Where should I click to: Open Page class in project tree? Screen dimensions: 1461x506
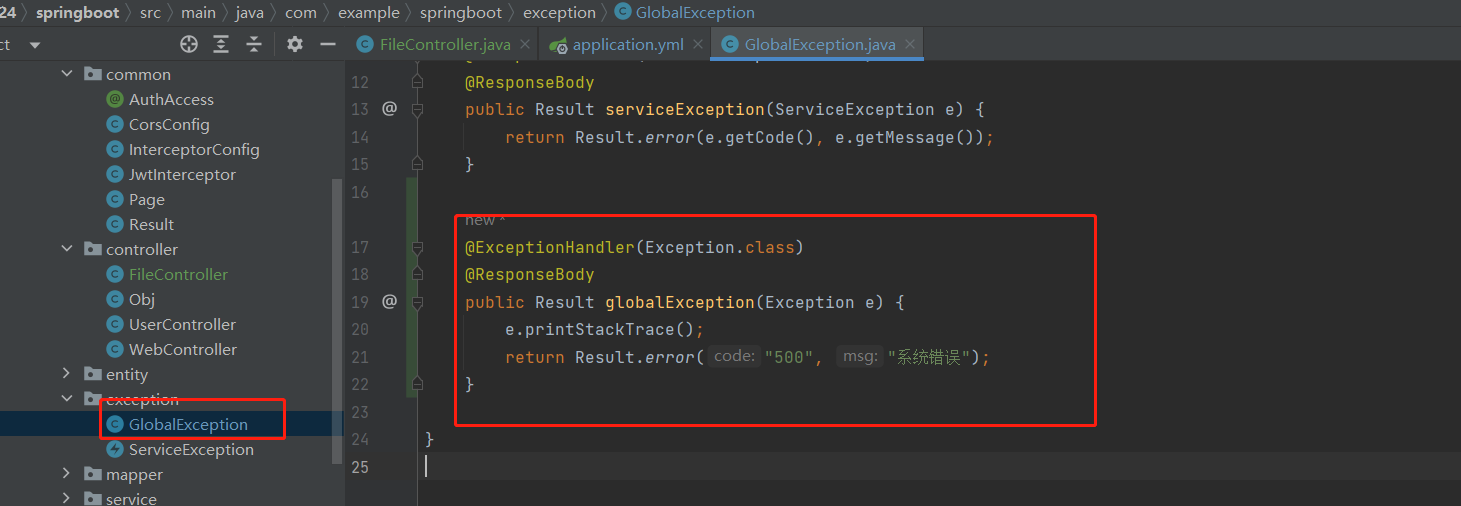pos(146,199)
